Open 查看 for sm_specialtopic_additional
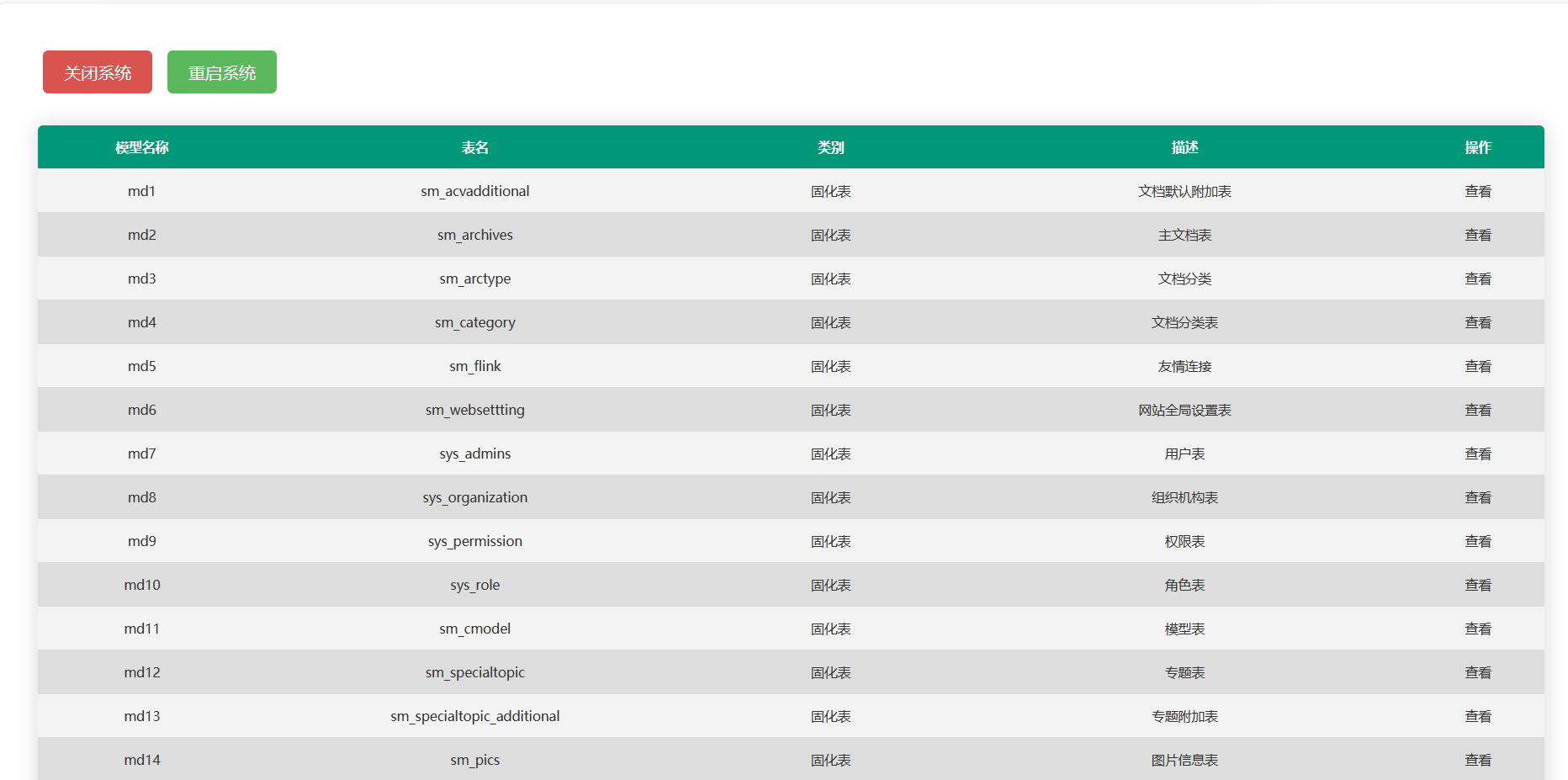This screenshot has width=1568, height=780. click(1477, 716)
